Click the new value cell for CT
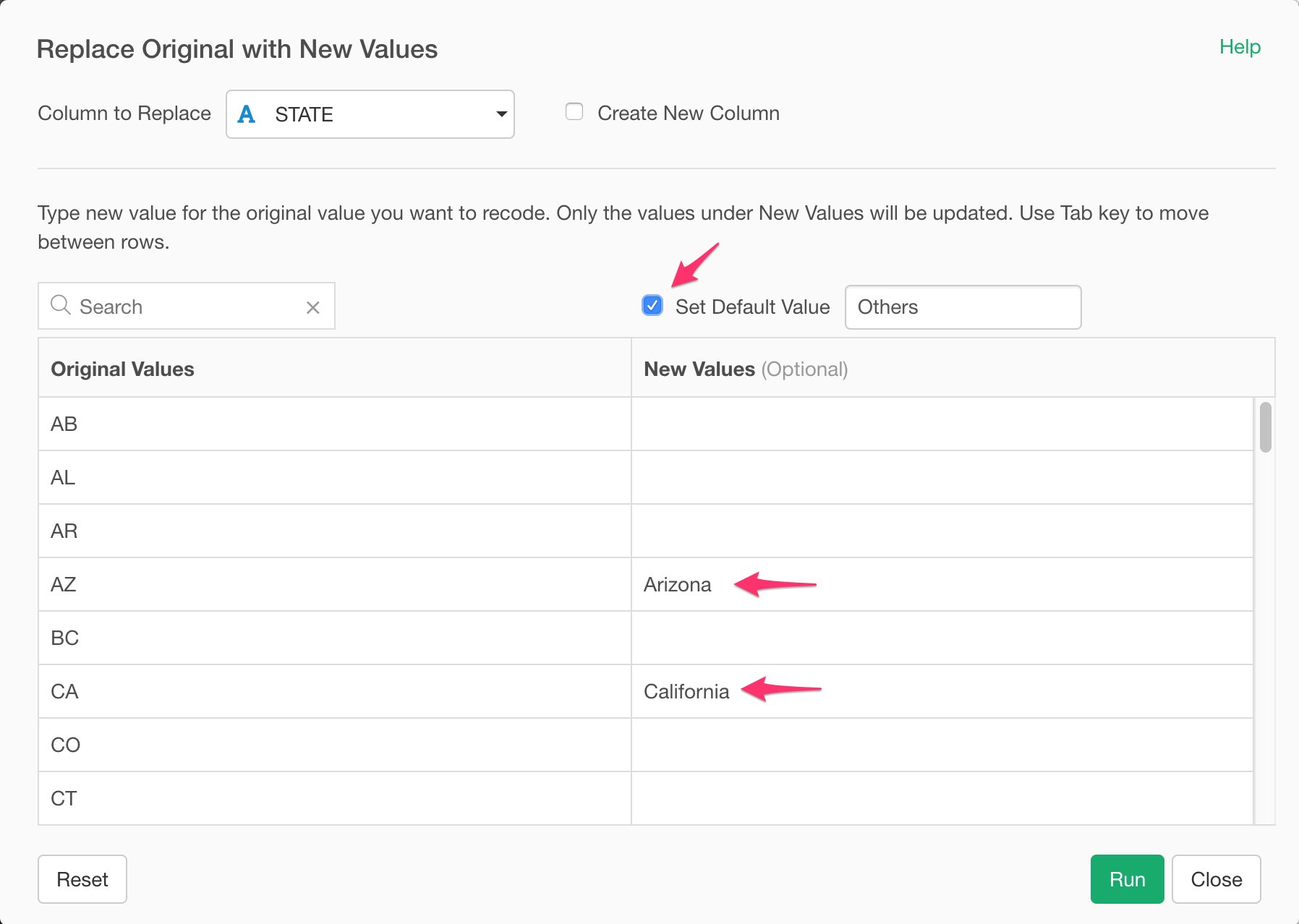 tap(942, 798)
